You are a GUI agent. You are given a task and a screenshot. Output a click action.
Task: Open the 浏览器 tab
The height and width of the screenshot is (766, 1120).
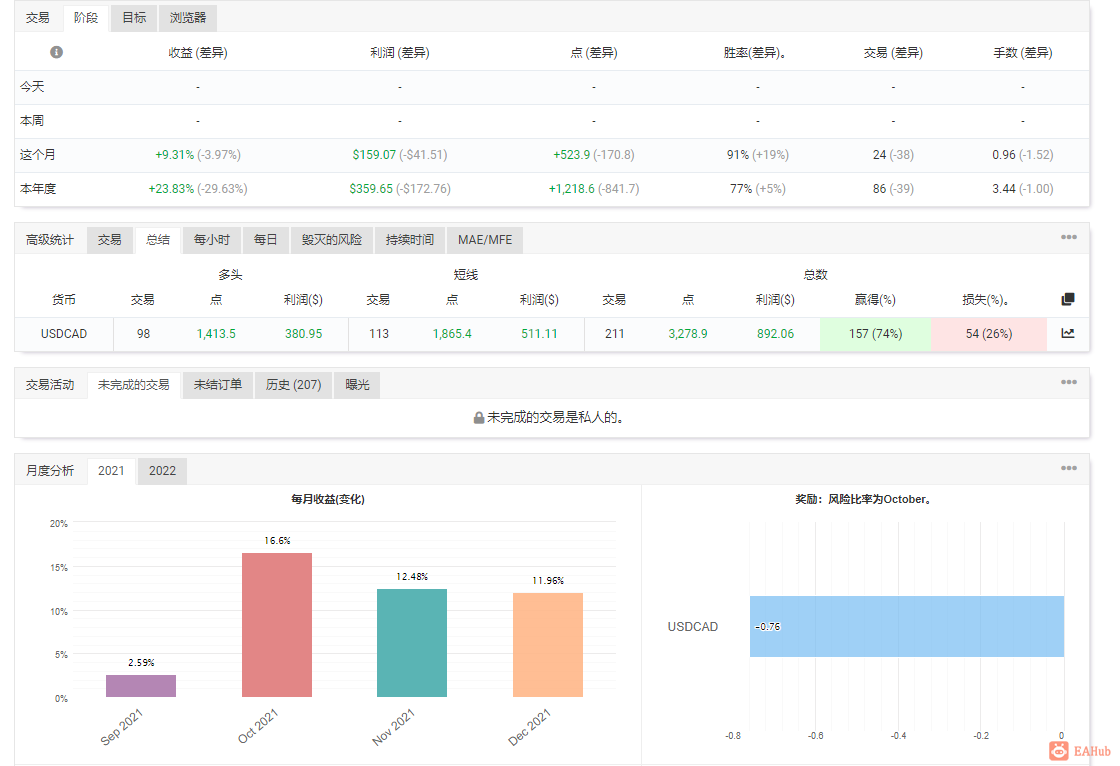pyautogui.click(x=188, y=18)
